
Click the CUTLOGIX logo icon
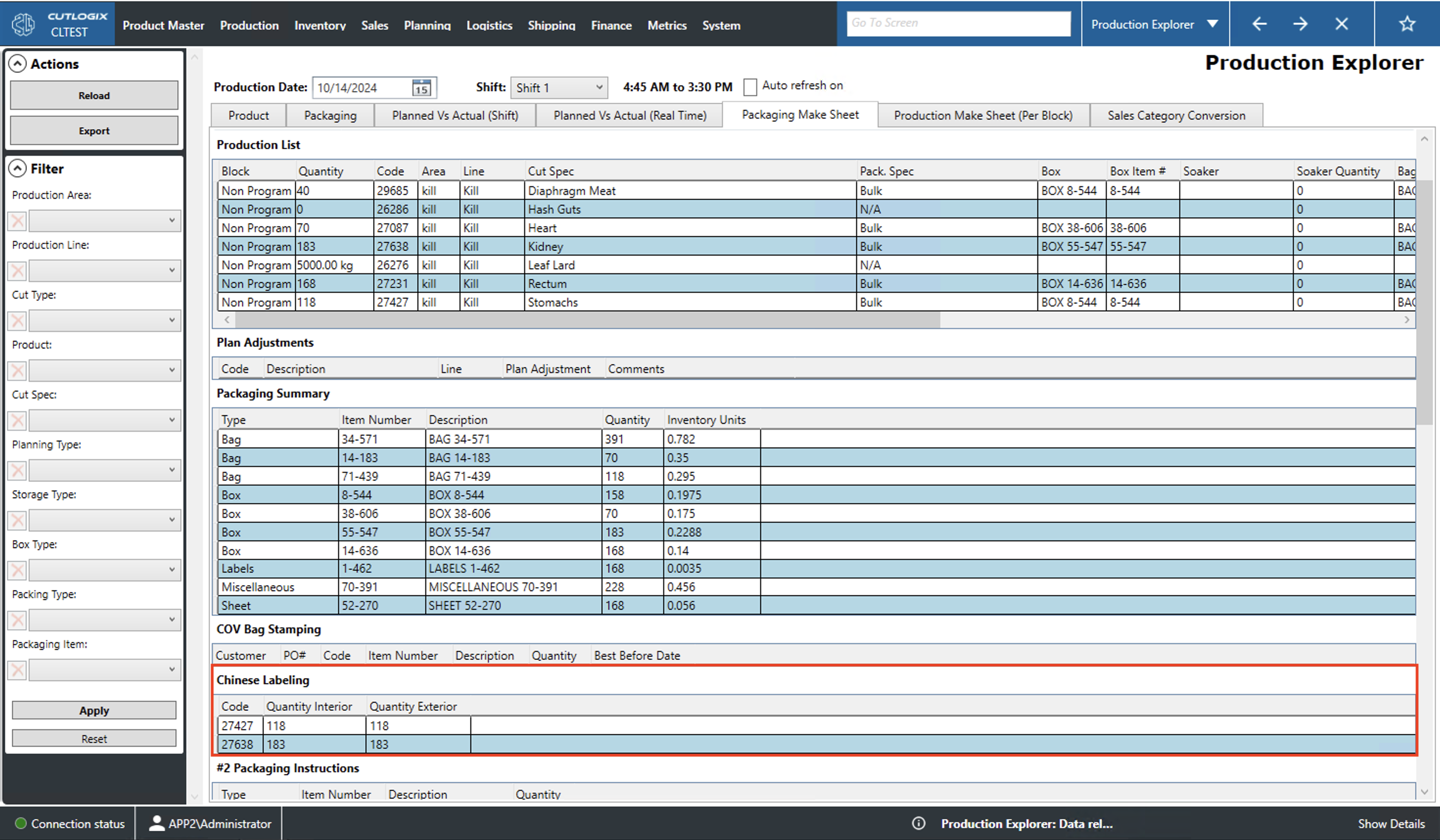pos(23,23)
